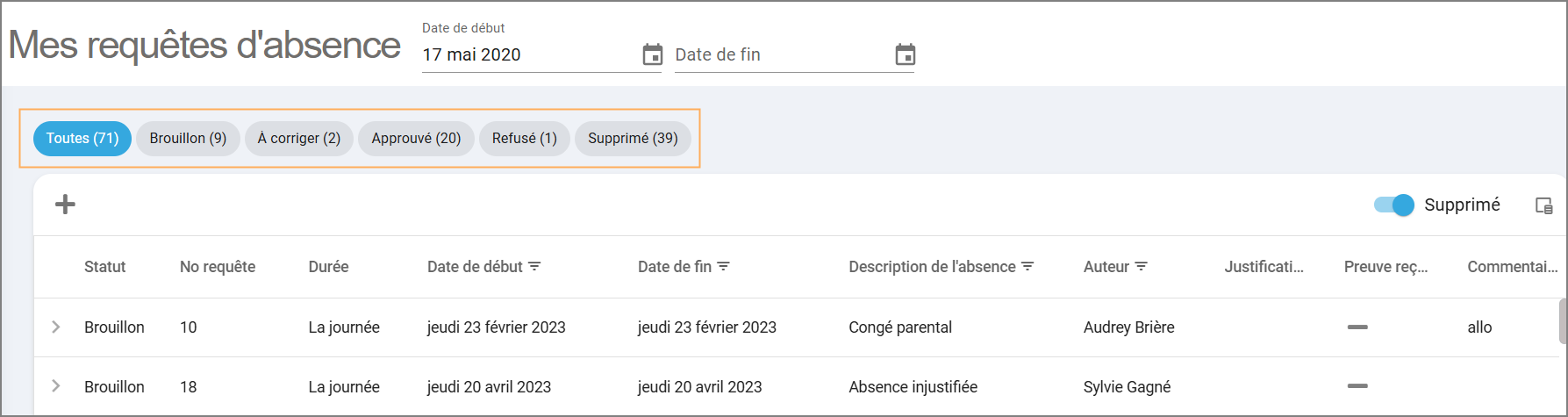Image resolution: width=1568 pixels, height=417 pixels.
Task: Open the Date de début calendar picker
Action: pos(652,54)
